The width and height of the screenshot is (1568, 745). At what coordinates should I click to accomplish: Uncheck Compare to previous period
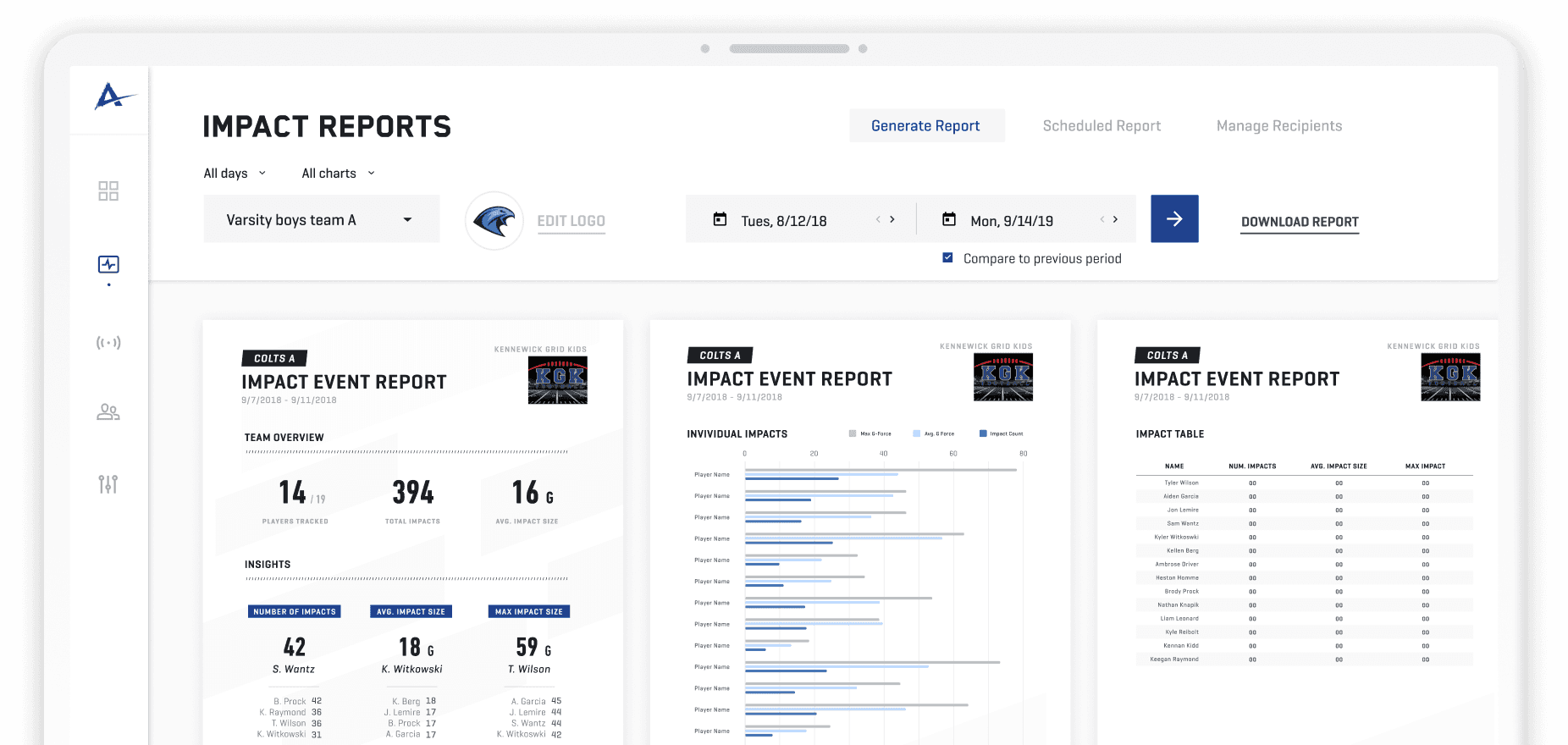click(948, 258)
